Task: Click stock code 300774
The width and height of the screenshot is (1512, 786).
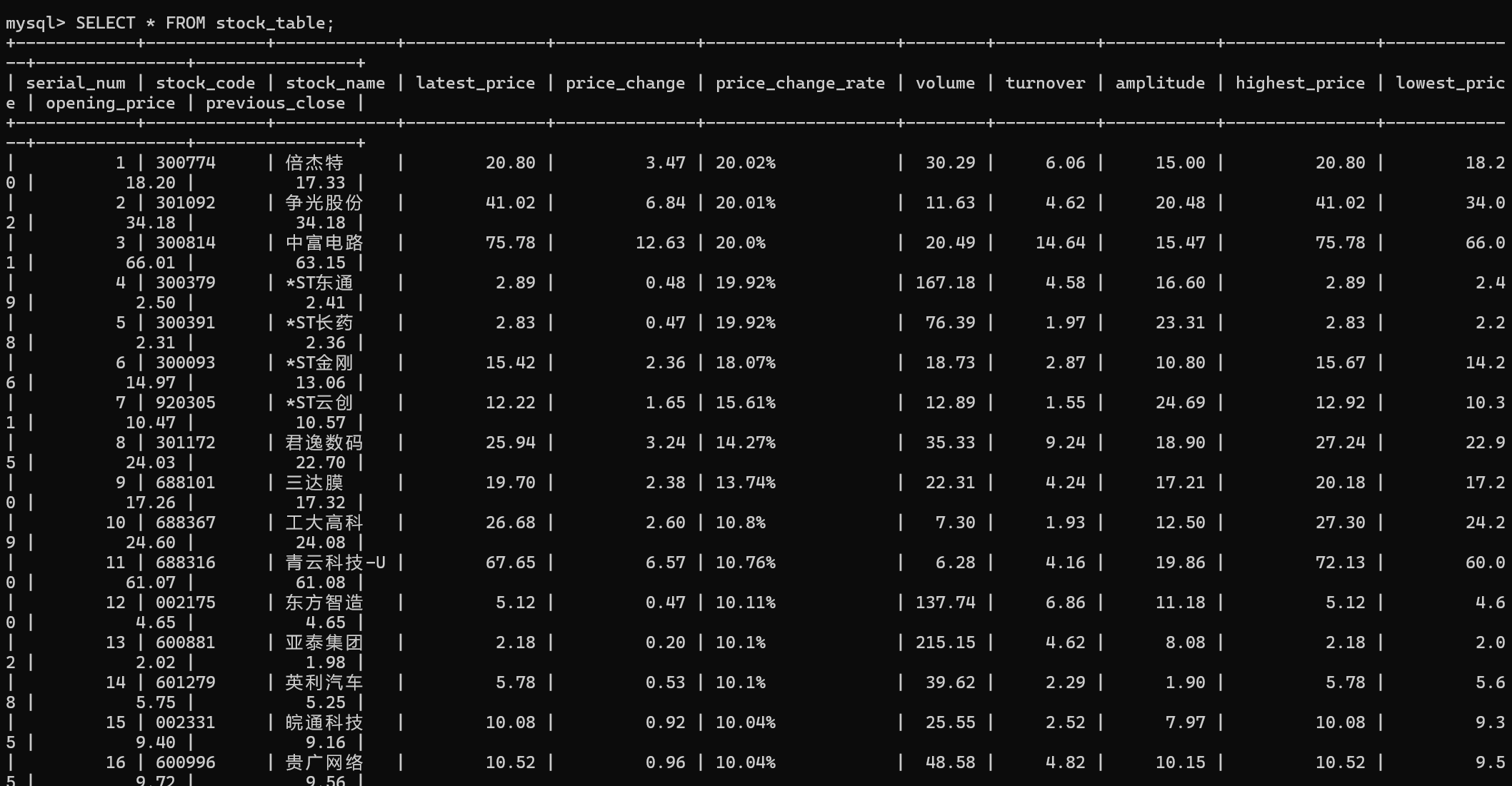Action: [186, 163]
